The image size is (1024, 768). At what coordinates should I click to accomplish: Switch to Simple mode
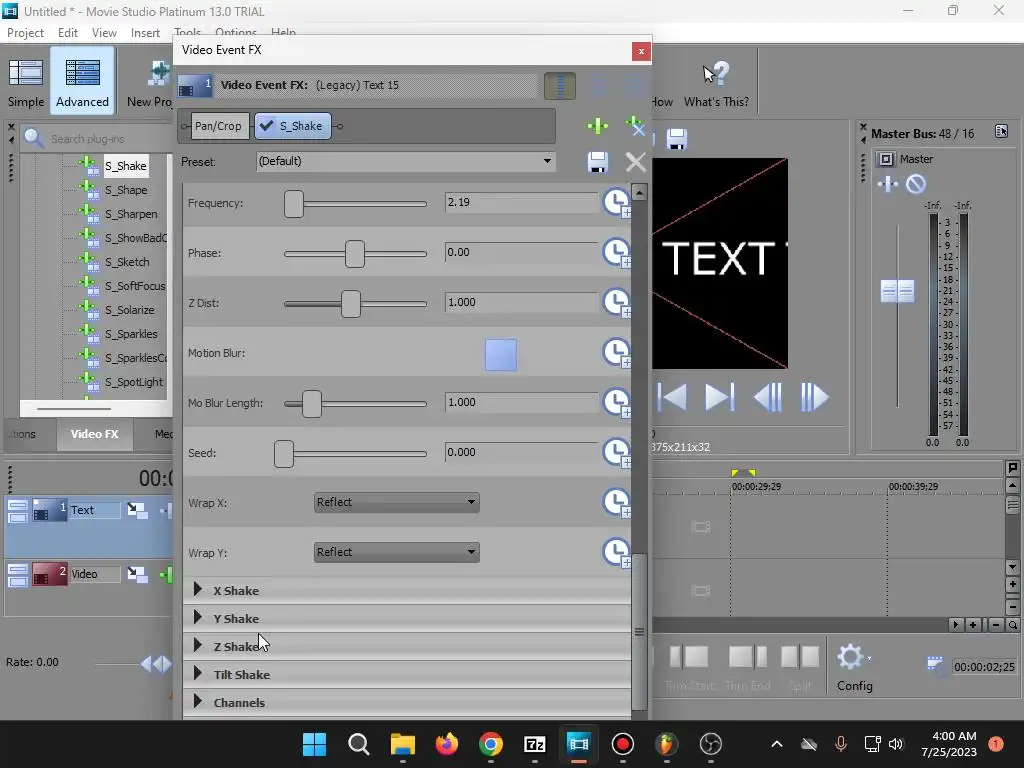point(26,82)
